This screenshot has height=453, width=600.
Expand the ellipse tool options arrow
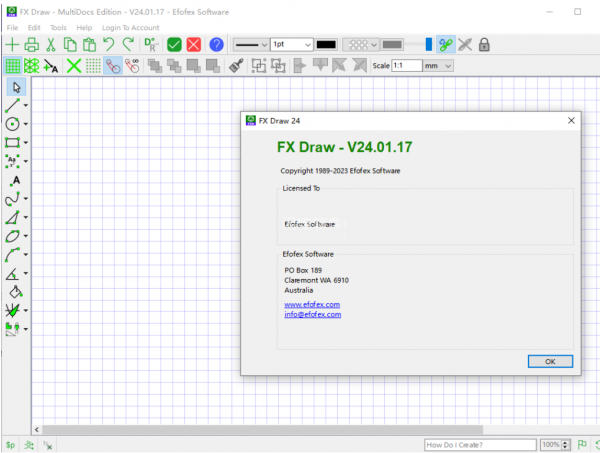tap(26, 236)
